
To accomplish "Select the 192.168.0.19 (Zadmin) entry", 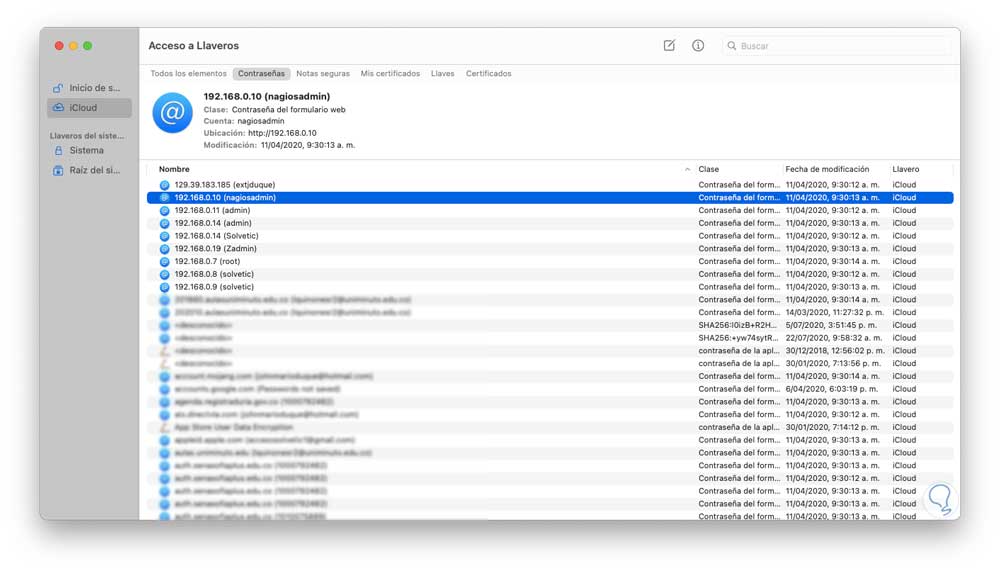I will [550, 249].
